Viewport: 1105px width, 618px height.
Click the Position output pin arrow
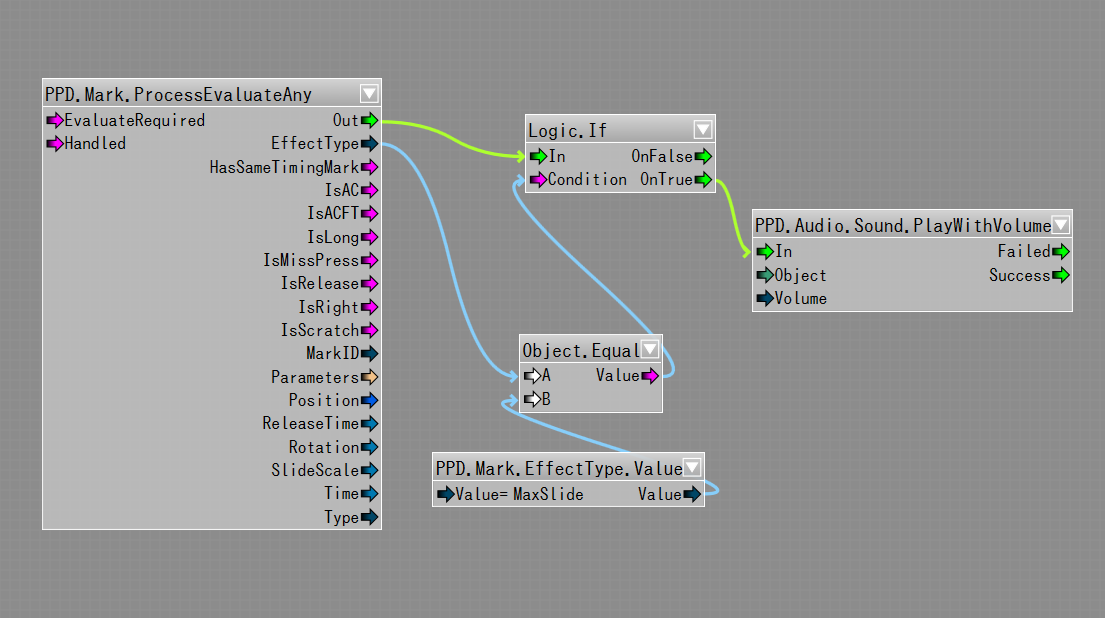(x=369, y=400)
